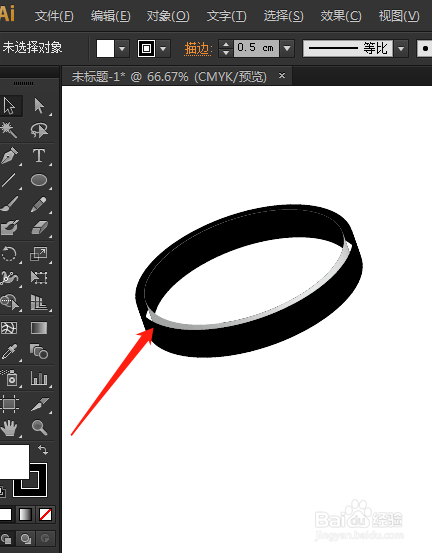Select the Warp tool
Viewport: 432px width, 553px height.
[x=9, y=278]
